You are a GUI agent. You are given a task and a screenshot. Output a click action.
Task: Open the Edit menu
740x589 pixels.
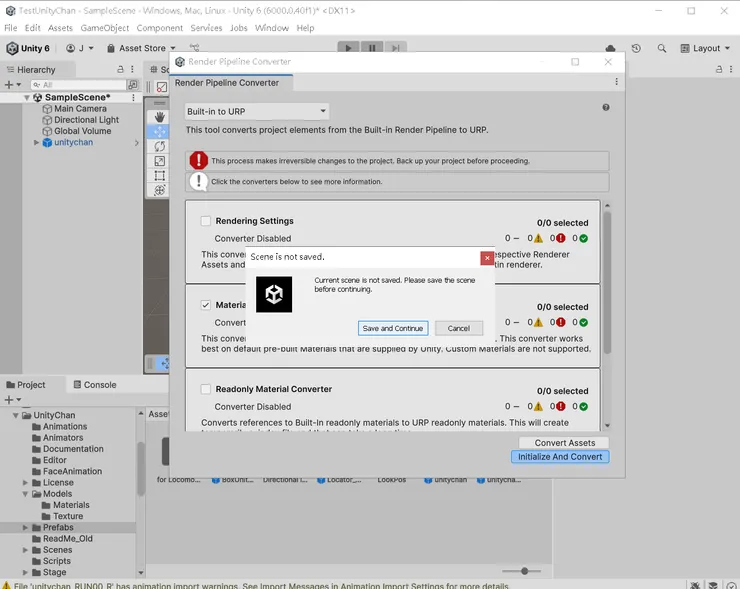click(33, 28)
